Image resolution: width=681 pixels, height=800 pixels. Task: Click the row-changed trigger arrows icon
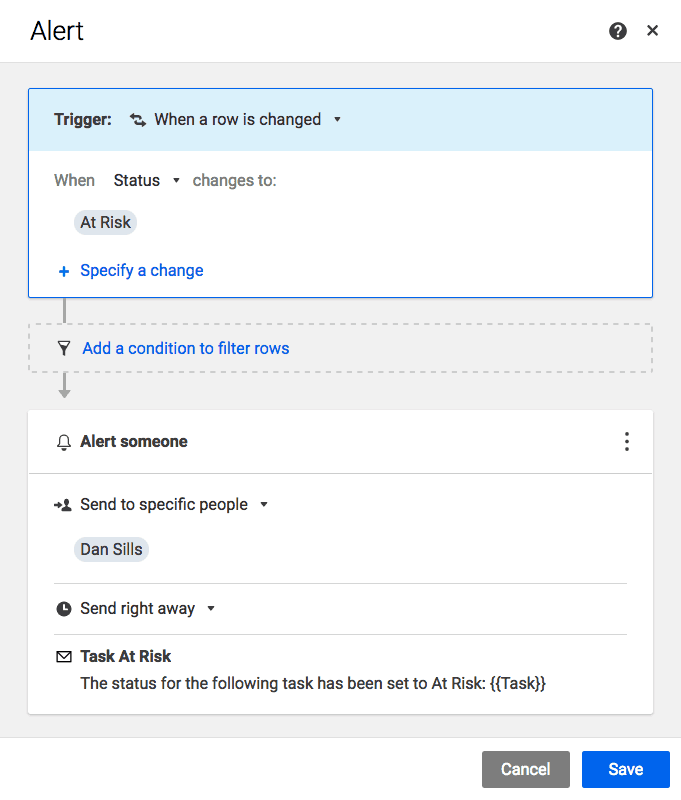[138, 120]
